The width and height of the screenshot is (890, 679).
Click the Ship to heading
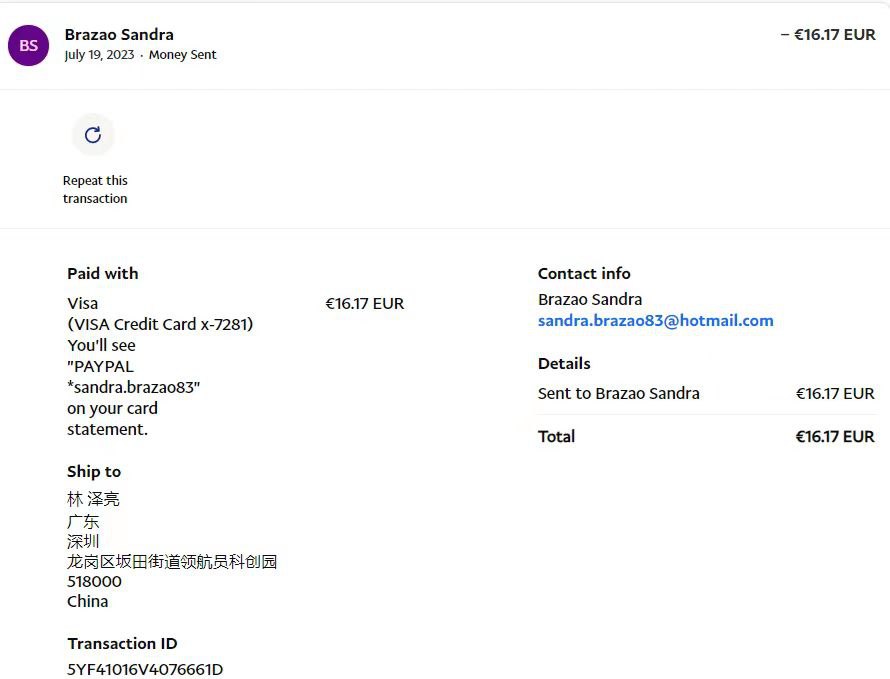tap(94, 471)
